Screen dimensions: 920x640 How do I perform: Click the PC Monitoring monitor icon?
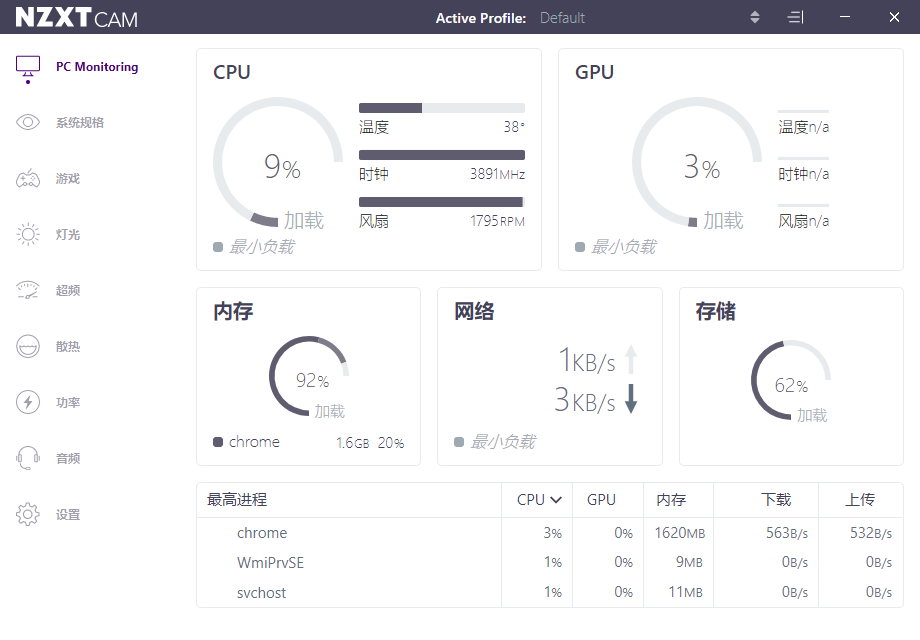pyautogui.click(x=28, y=67)
